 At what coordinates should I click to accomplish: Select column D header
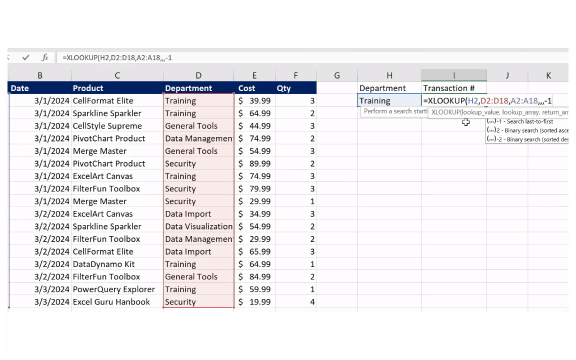[198, 75]
